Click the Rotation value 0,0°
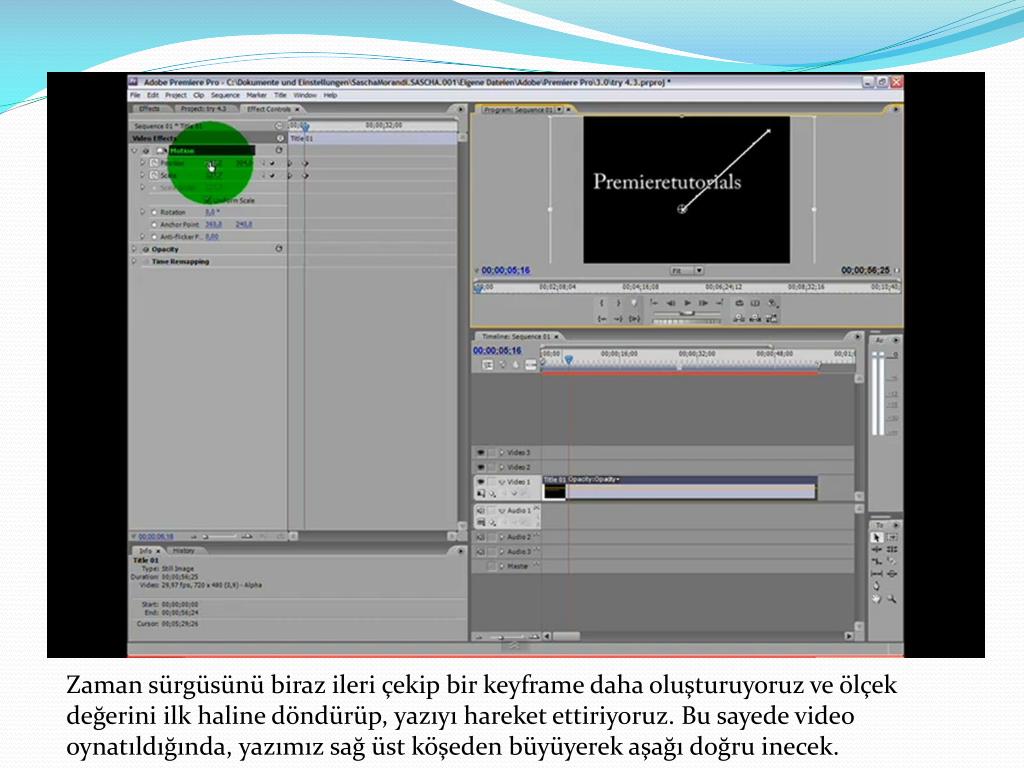Viewport: 1024px width, 768px height. [x=212, y=212]
